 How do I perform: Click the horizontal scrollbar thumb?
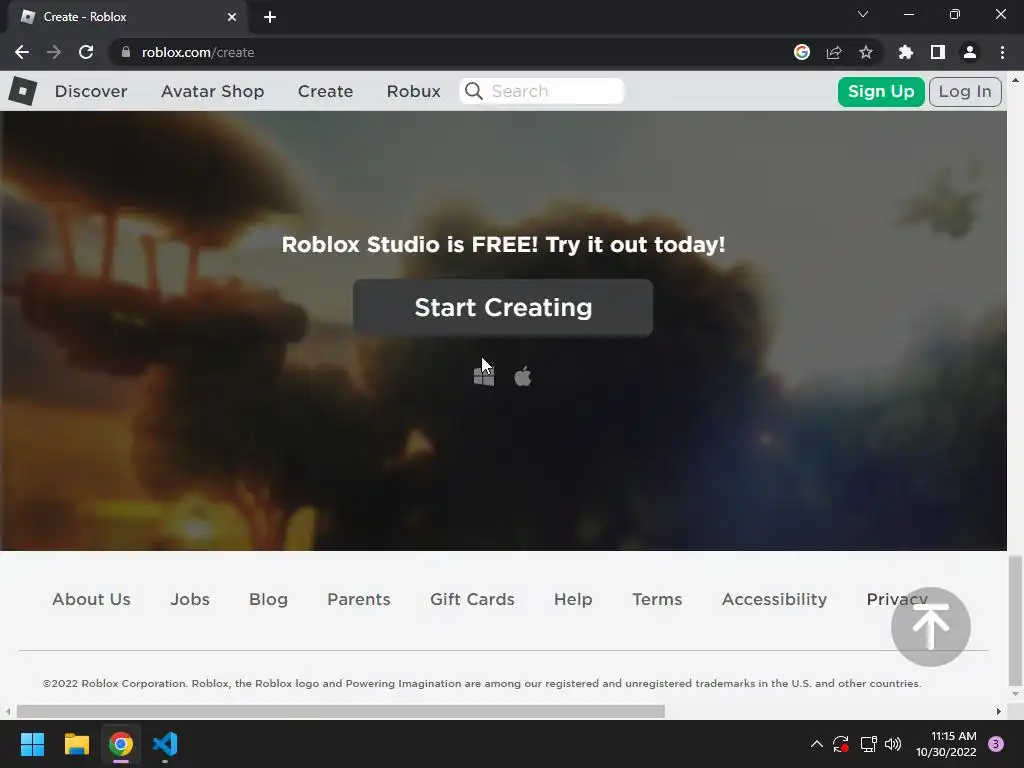pos(341,711)
